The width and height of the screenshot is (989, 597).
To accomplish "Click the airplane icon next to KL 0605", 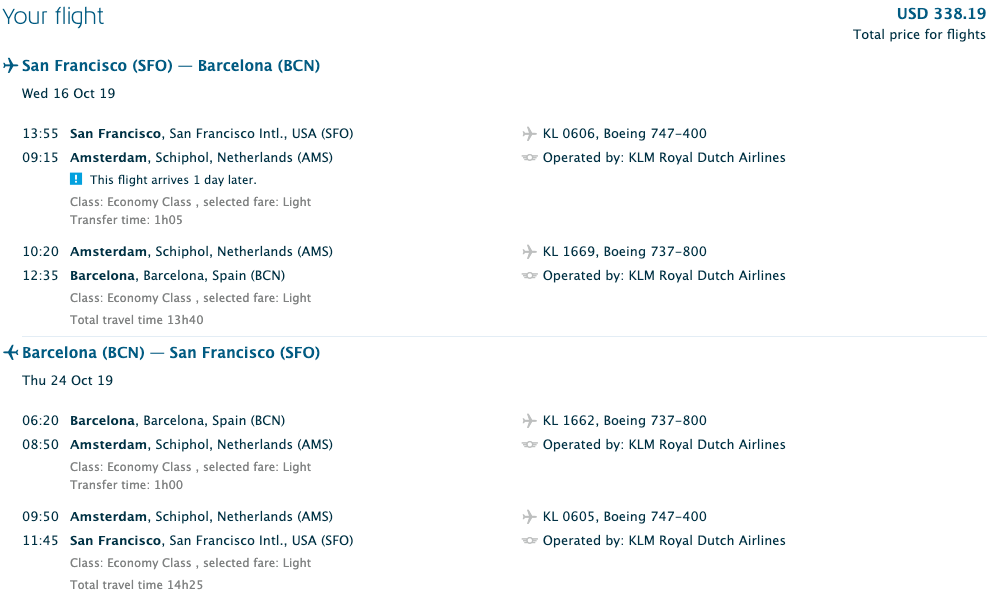I will [x=530, y=517].
